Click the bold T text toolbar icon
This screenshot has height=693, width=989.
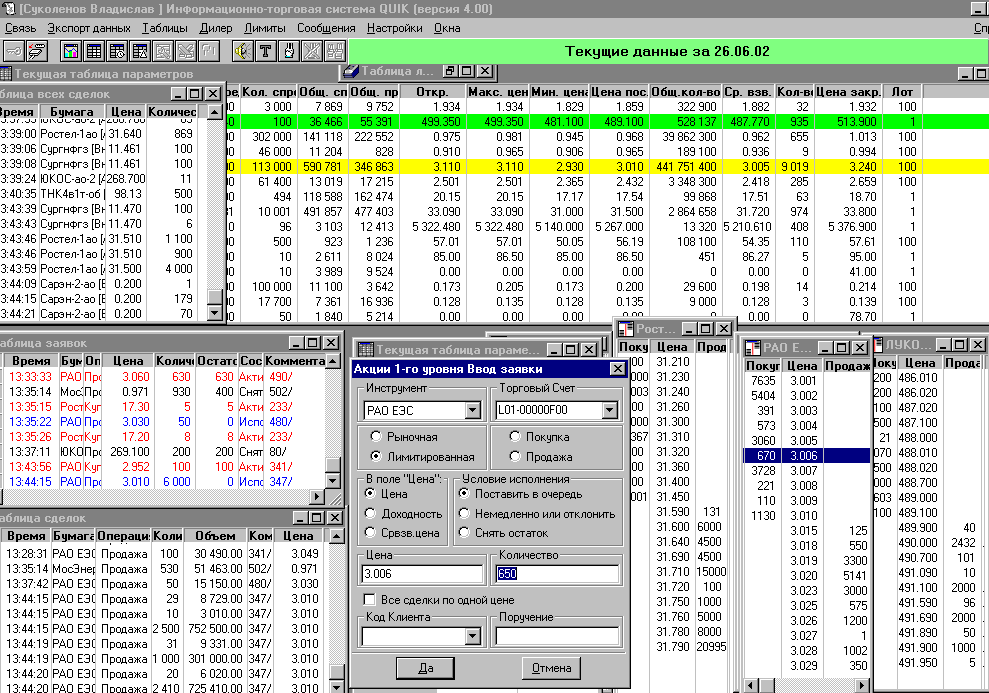tap(266, 50)
